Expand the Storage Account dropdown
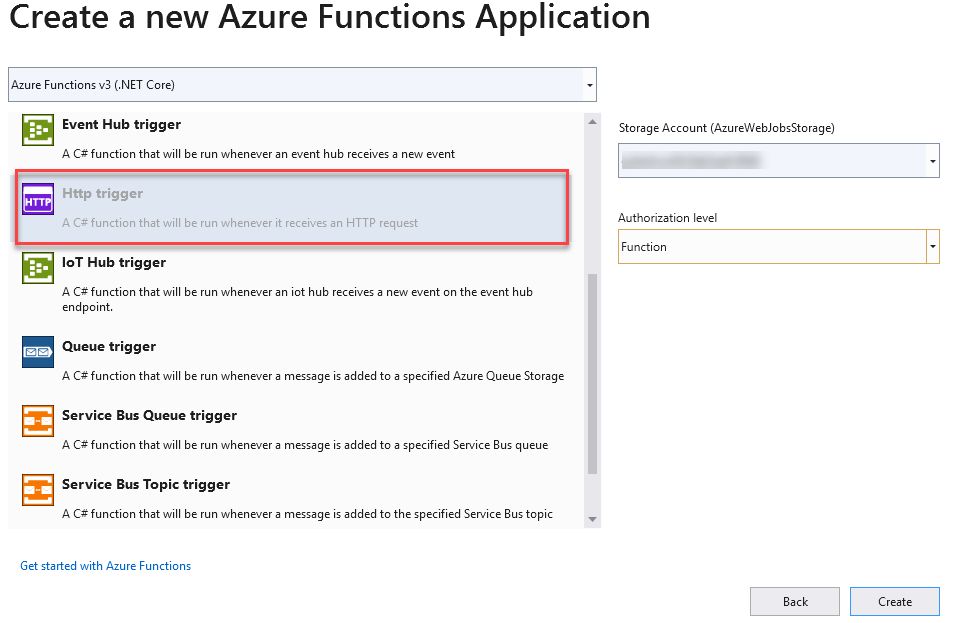This screenshot has width=962, height=623. click(x=779, y=161)
